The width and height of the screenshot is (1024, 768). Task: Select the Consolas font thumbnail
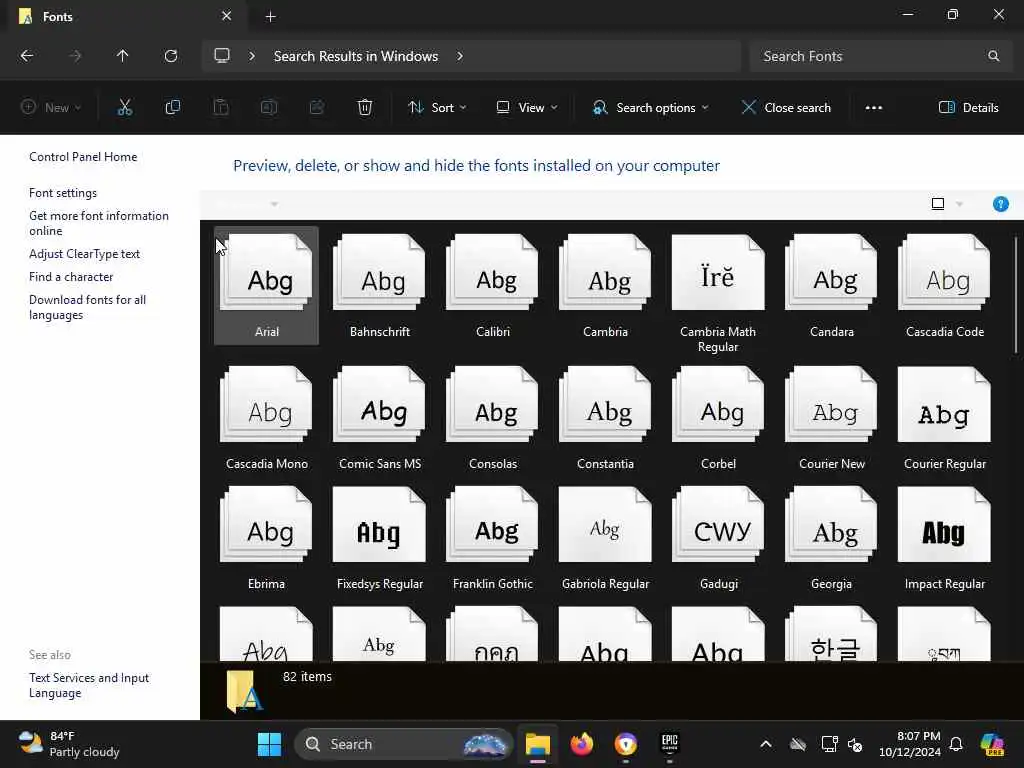(492, 418)
